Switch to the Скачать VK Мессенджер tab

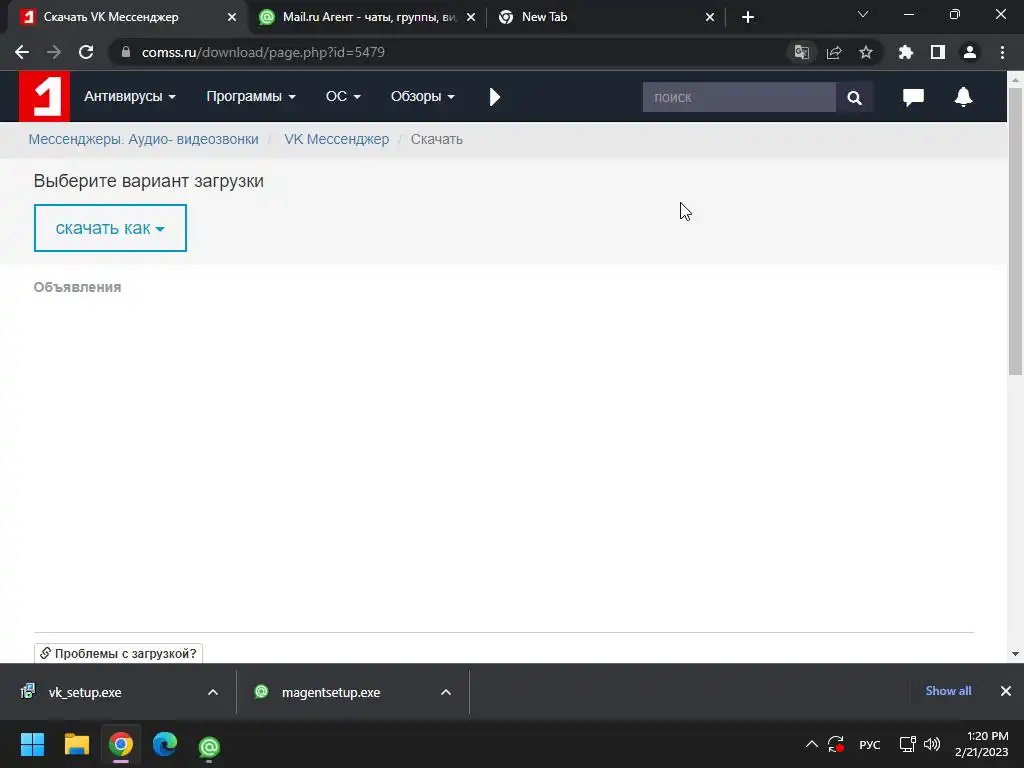click(x=124, y=17)
